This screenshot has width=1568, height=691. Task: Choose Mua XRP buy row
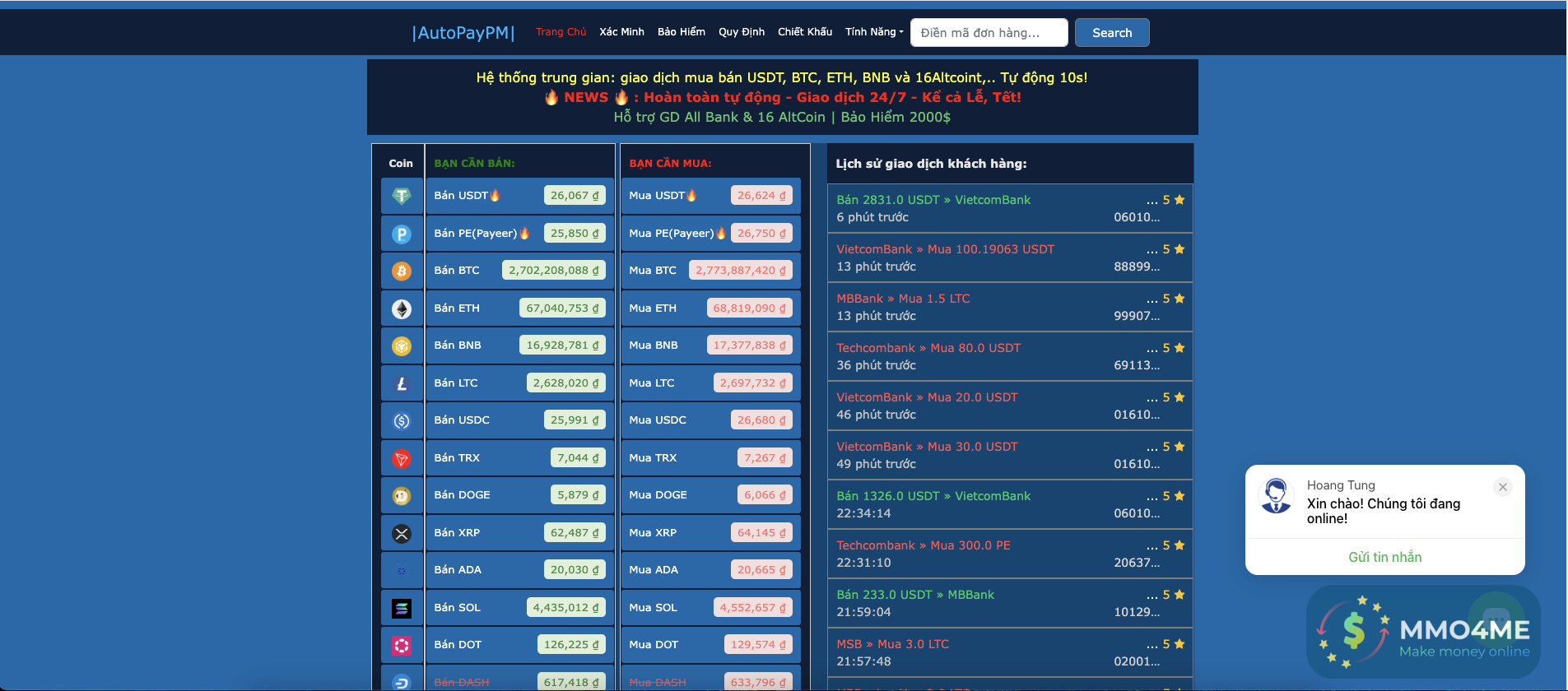711,533
